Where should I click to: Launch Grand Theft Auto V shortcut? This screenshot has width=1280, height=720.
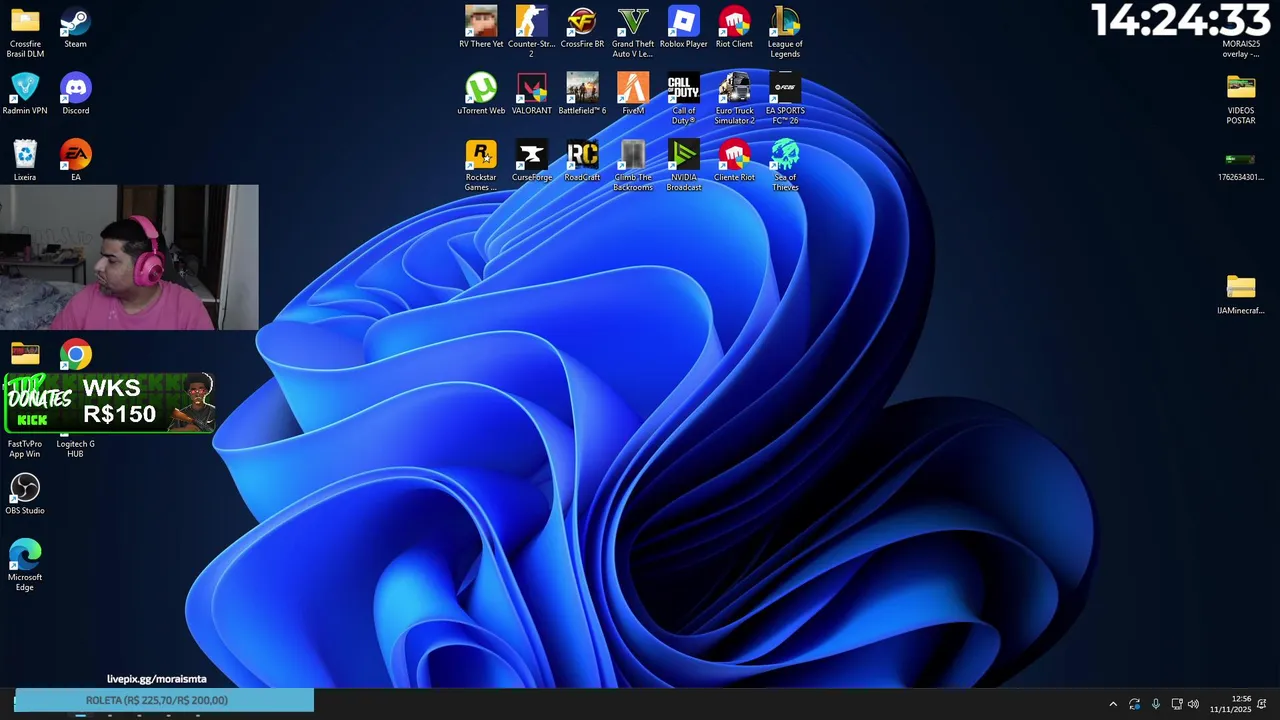point(633,32)
